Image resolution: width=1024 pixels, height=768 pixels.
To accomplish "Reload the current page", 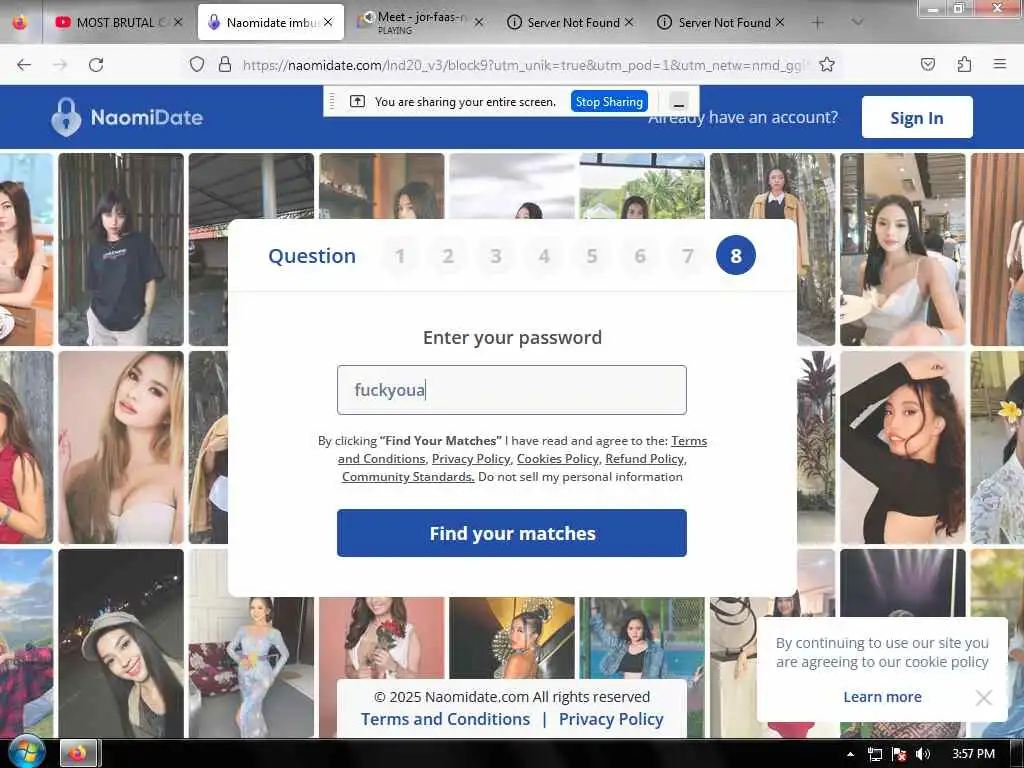I will click(96, 65).
